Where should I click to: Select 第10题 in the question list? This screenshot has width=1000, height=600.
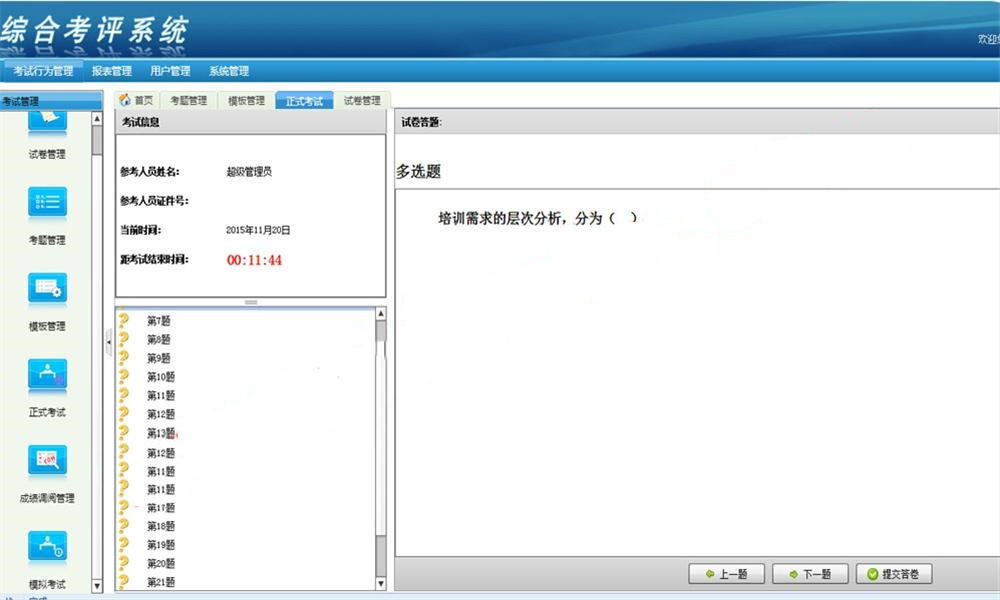click(x=161, y=377)
